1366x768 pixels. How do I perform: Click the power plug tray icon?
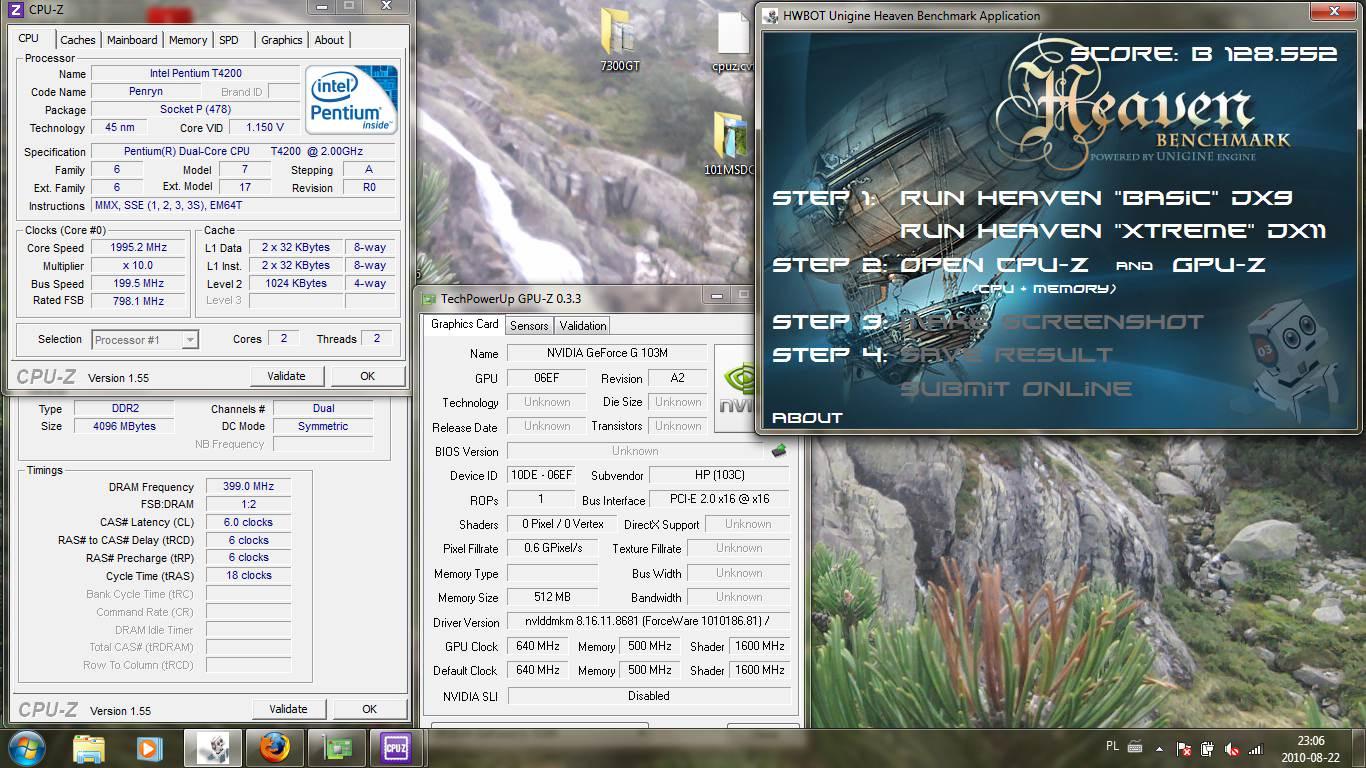click(x=1208, y=748)
